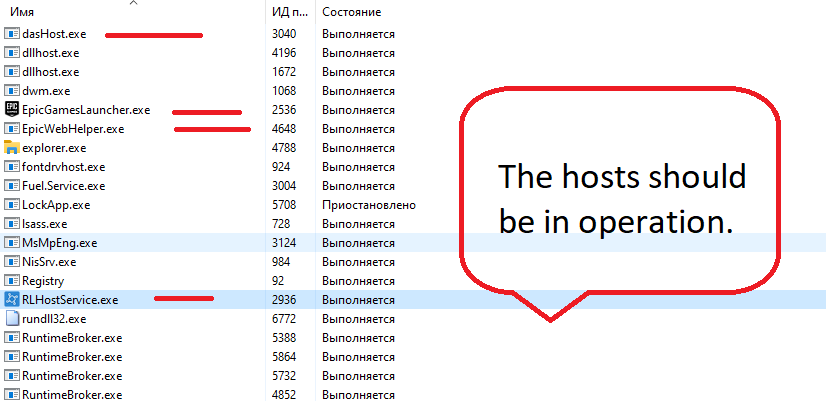
Task: Click PID value 6772
Action: coord(284,319)
